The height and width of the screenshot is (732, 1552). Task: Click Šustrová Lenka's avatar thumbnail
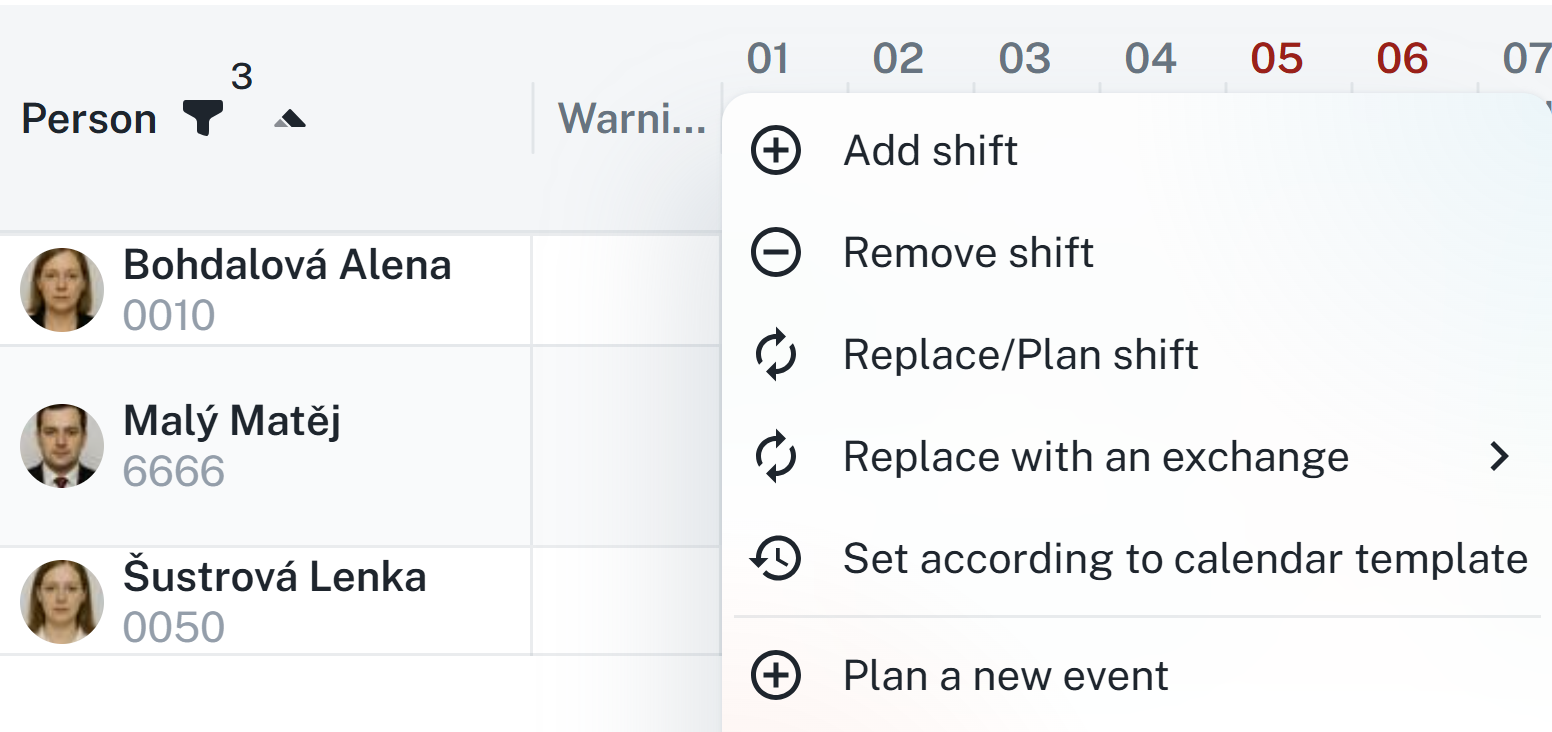[x=62, y=602]
